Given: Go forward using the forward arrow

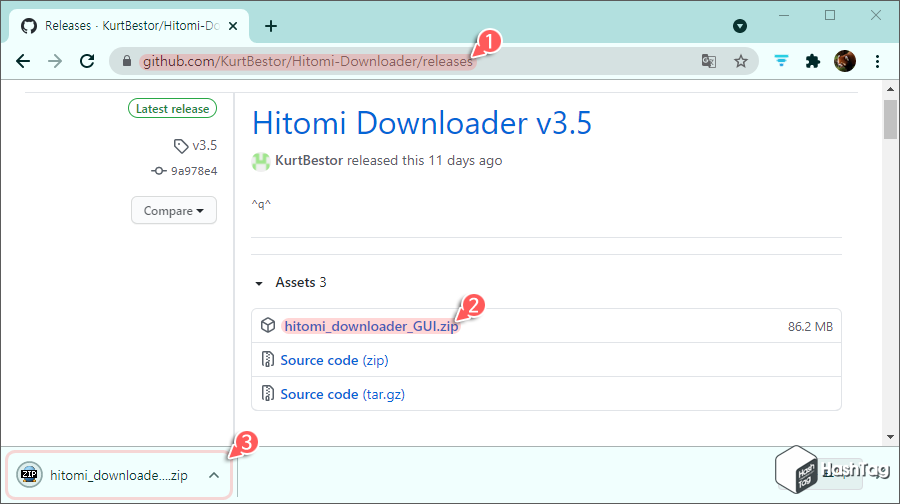Looking at the screenshot, I should point(55,61).
